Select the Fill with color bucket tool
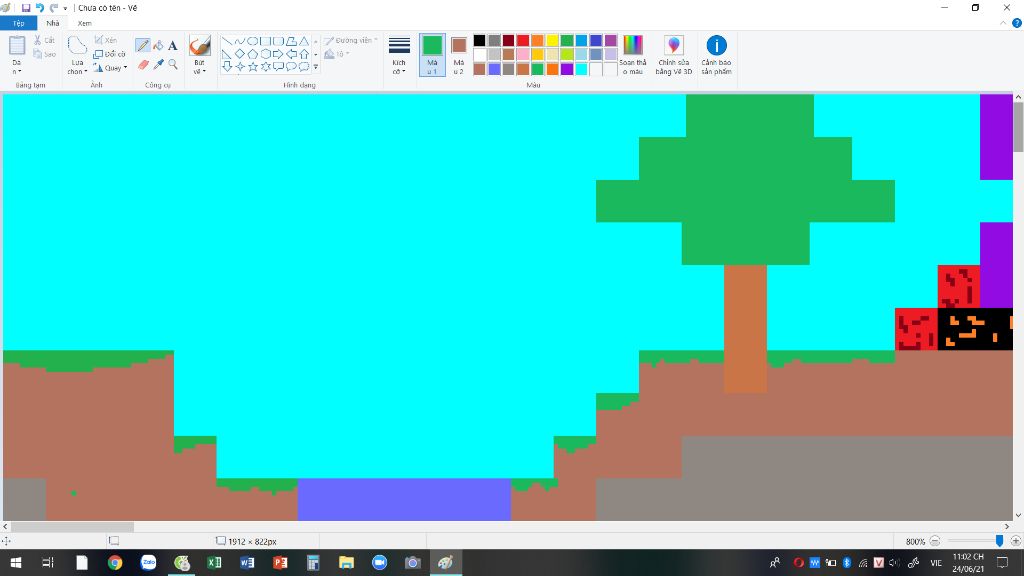The width and height of the screenshot is (1024, 576). 159,45
